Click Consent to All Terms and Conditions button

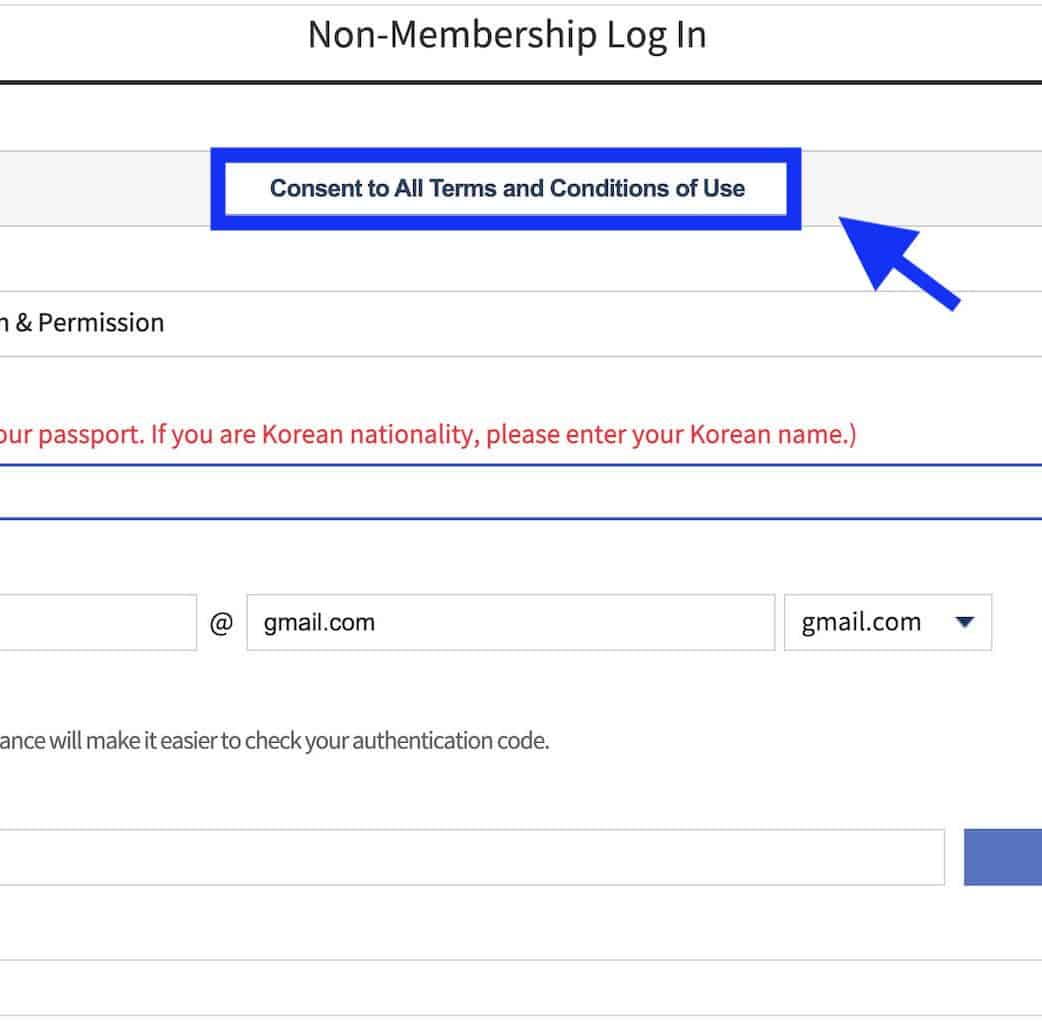pos(506,189)
